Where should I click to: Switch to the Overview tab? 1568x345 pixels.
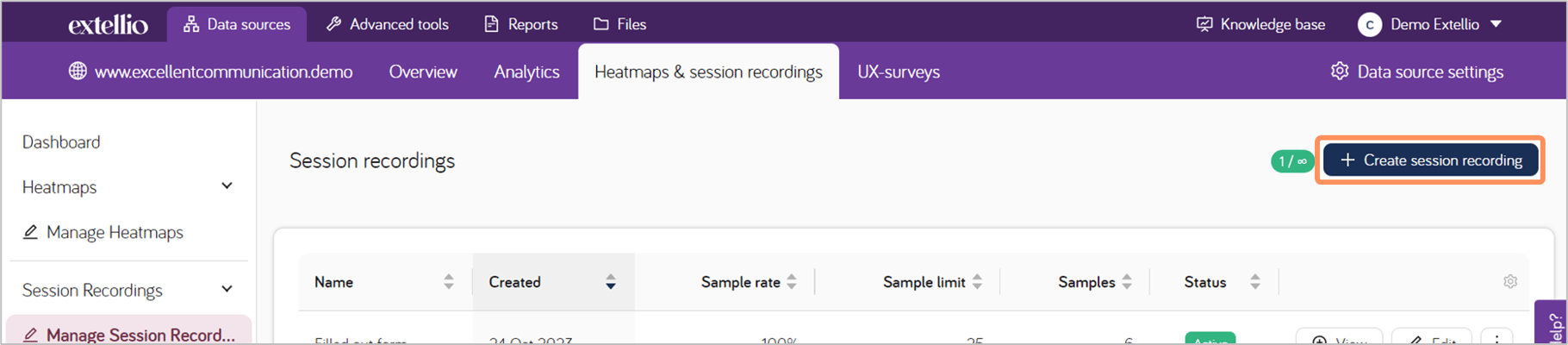click(x=423, y=72)
